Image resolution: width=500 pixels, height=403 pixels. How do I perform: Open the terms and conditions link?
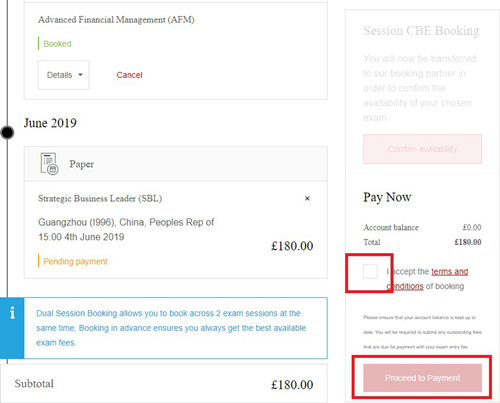point(427,279)
